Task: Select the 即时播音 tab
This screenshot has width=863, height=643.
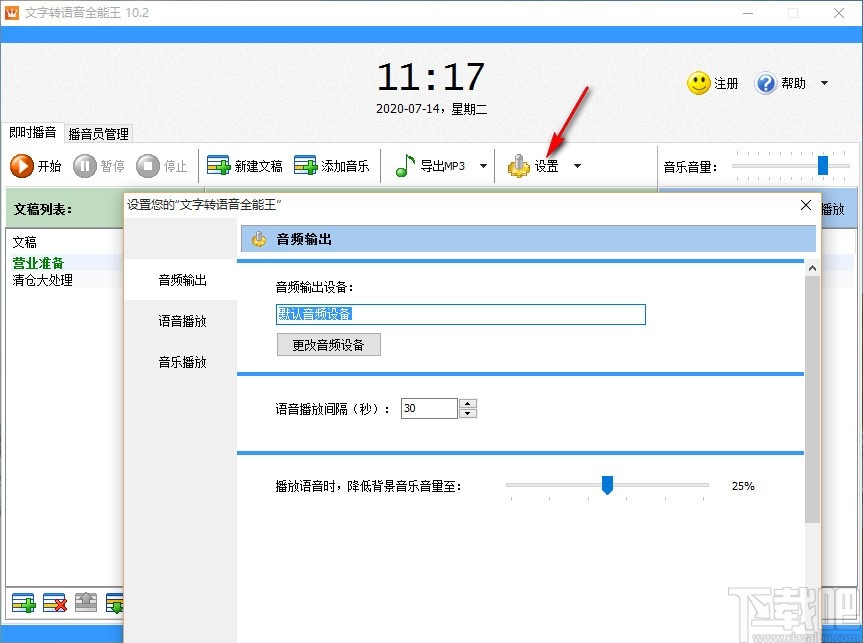Action: click(31, 133)
